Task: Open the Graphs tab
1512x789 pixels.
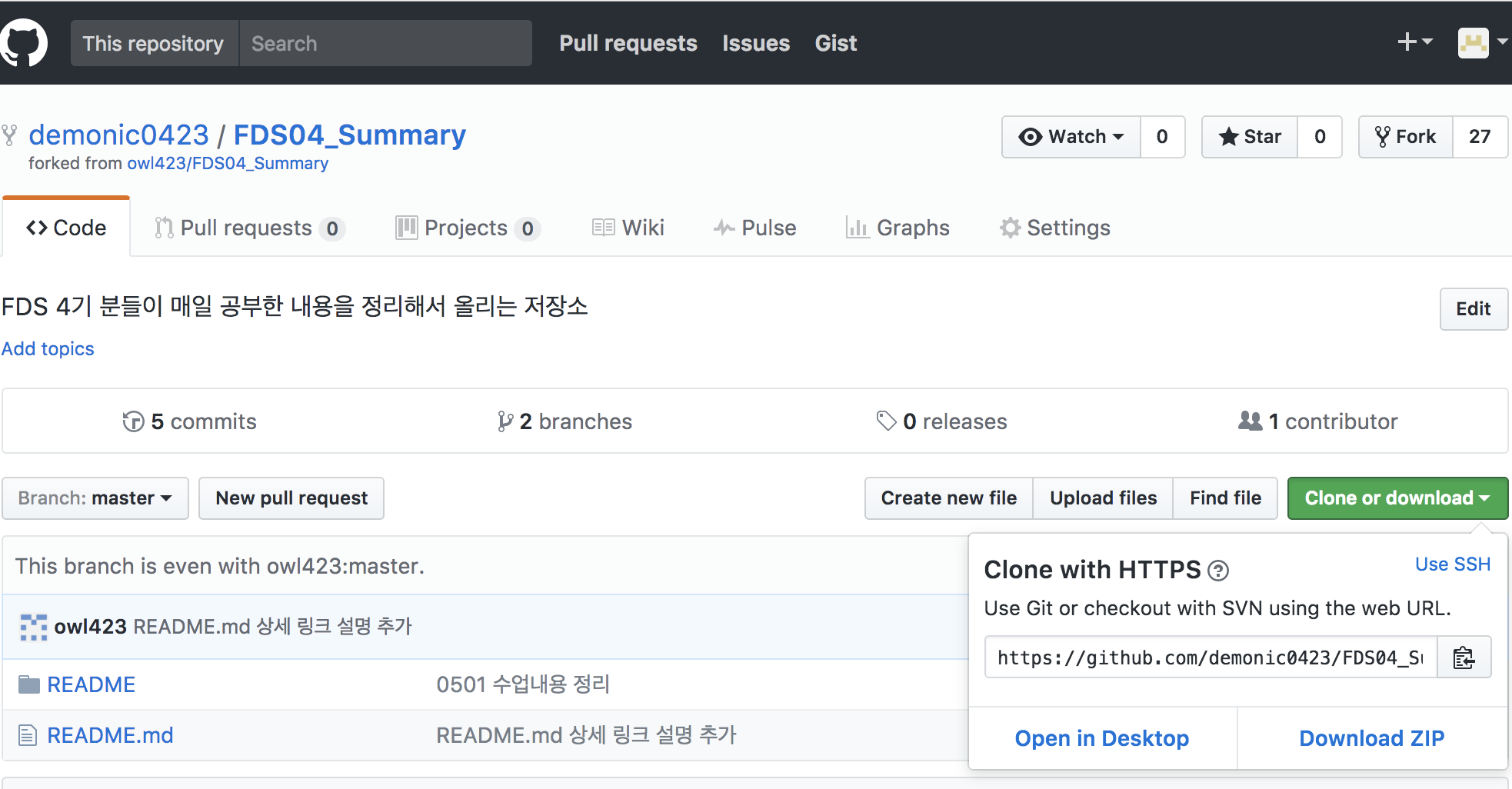Action: point(898,228)
